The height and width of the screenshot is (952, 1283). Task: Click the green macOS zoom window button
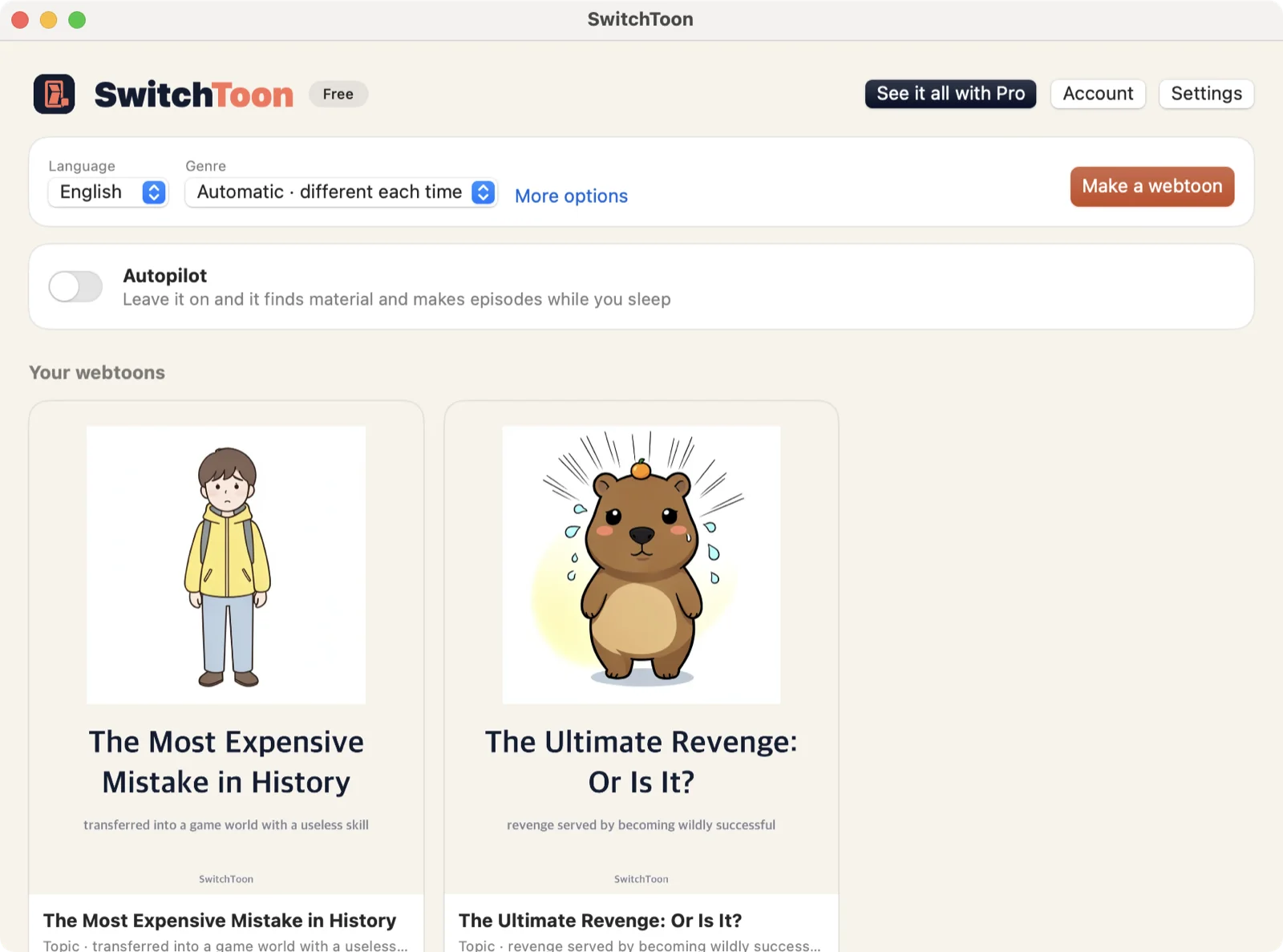(x=77, y=20)
